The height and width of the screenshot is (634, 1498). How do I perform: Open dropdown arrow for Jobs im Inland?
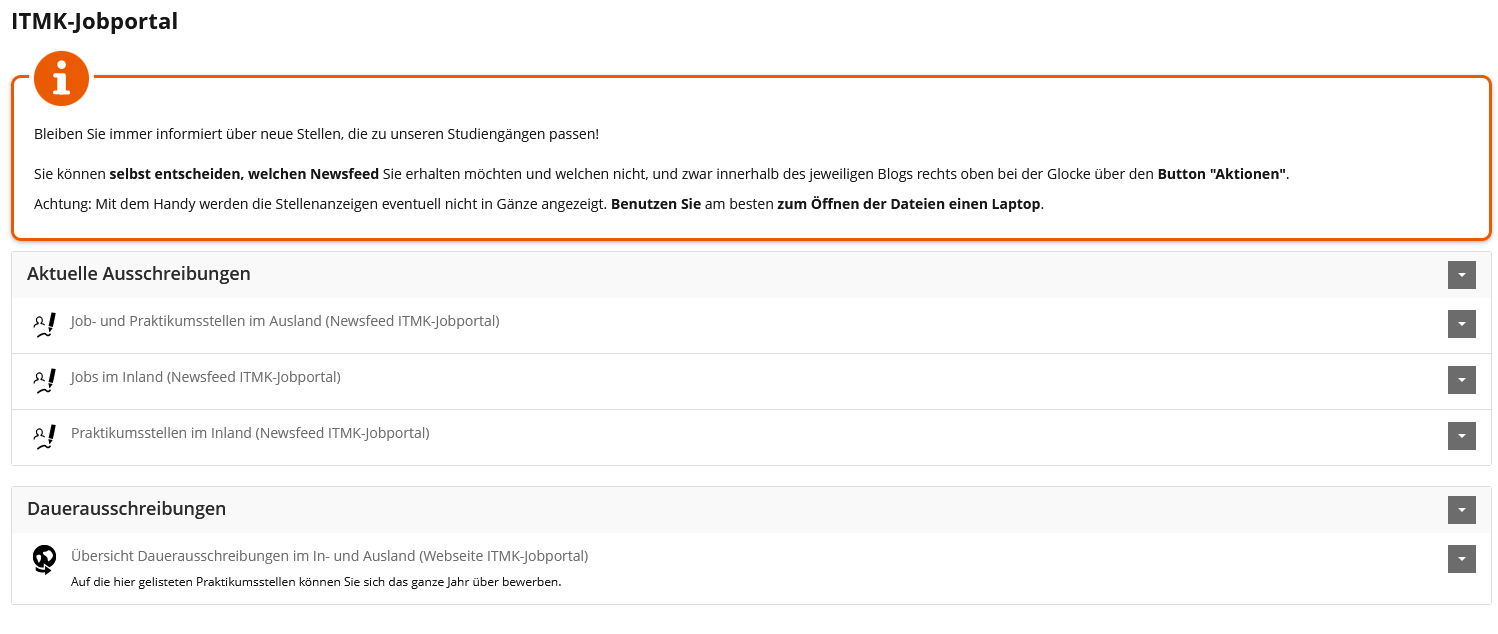[x=1461, y=380]
